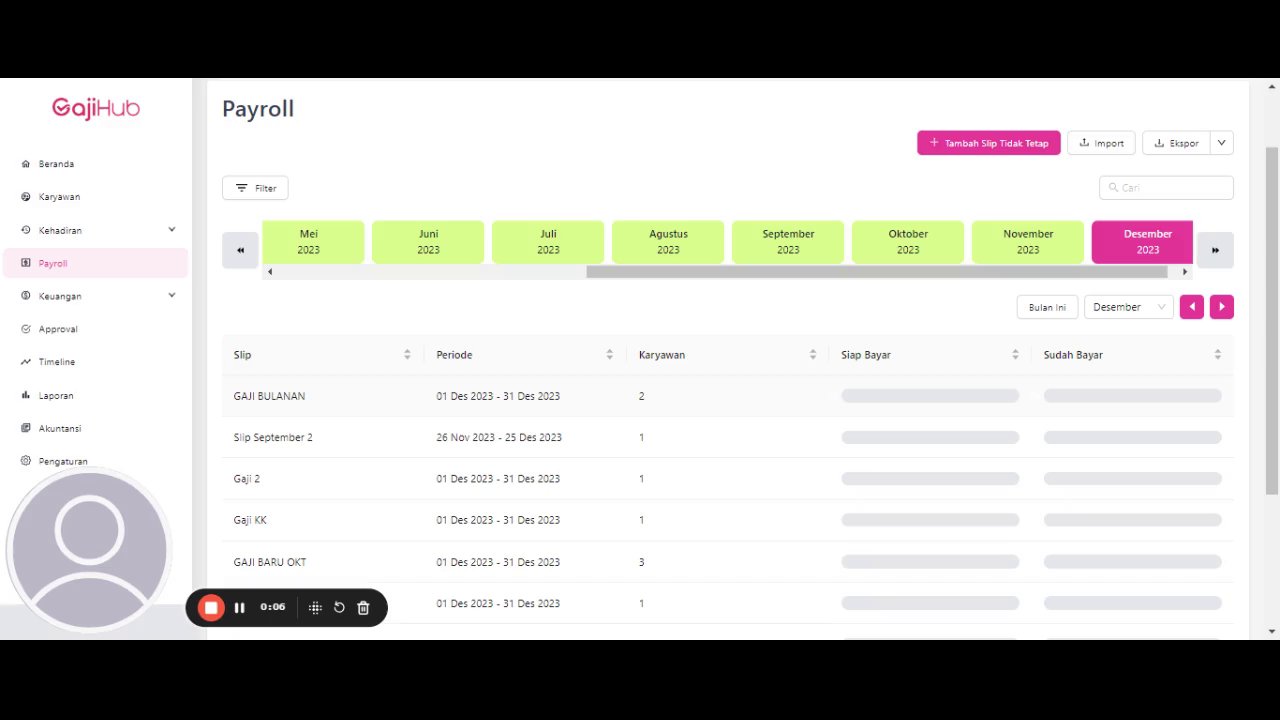This screenshot has width=1280, height=720.
Task: Sort table by Slip column
Action: [407, 355]
